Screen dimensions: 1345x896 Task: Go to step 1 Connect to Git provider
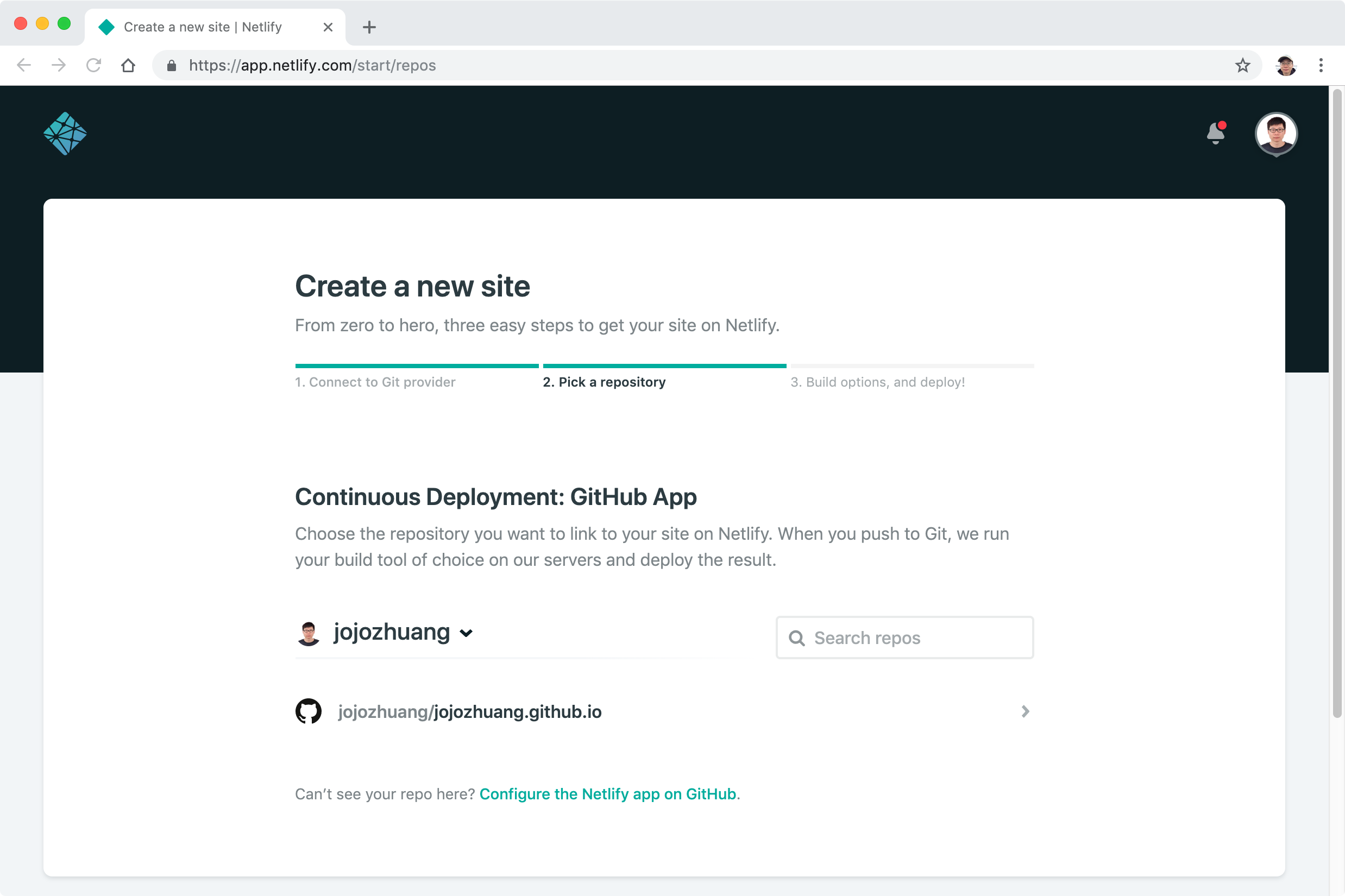375,382
